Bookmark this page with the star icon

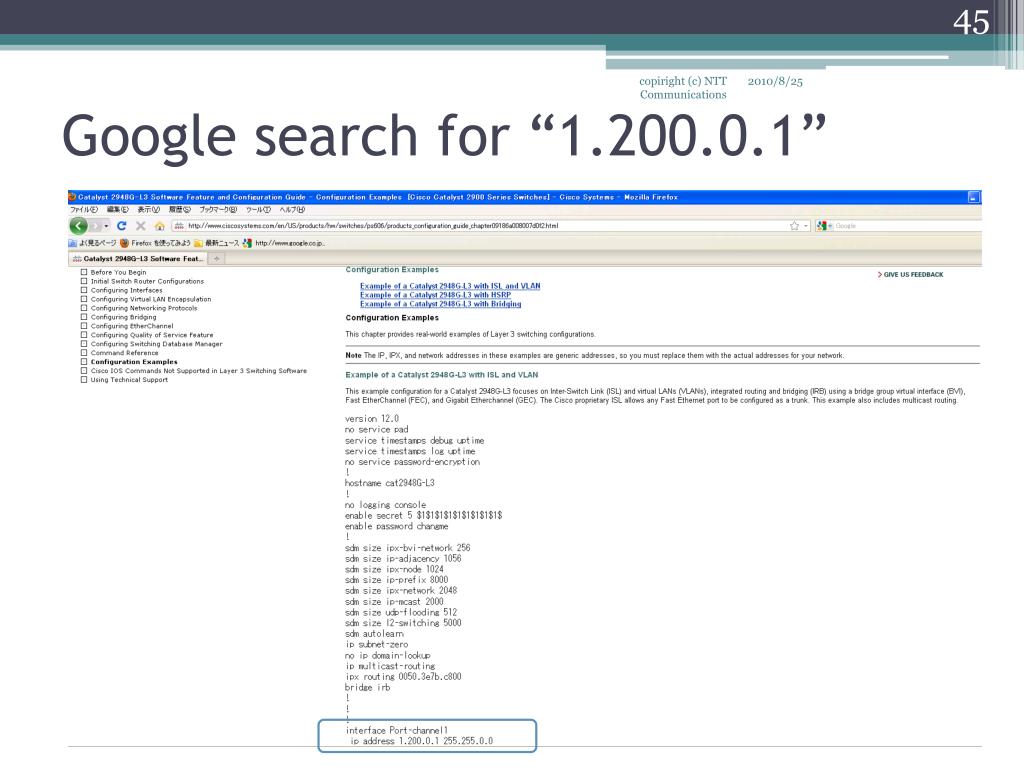[794, 226]
